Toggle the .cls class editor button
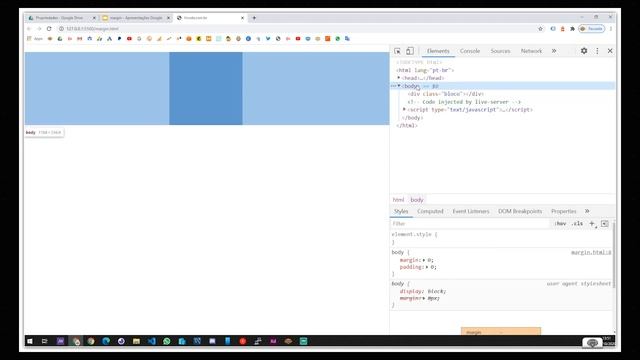640x360 pixels. 577,224
